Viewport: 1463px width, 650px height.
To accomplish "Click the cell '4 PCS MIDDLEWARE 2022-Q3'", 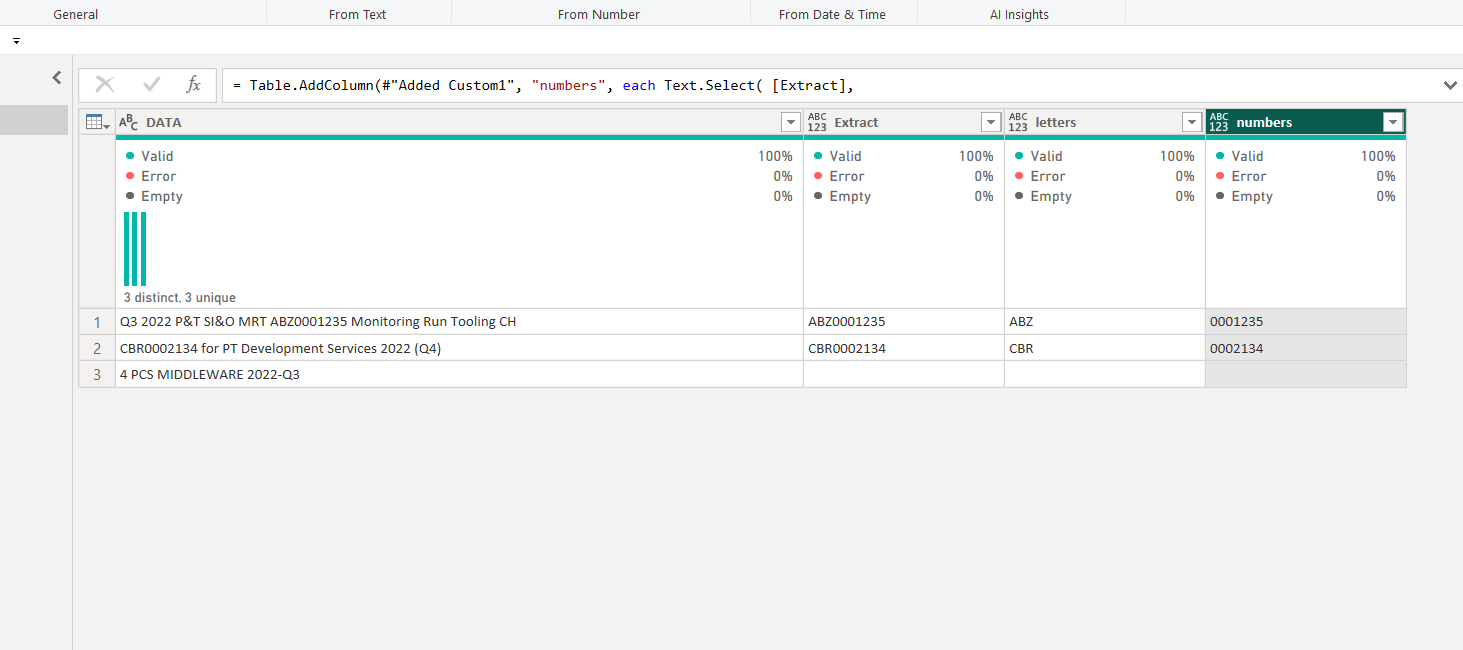I will coord(459,374).
